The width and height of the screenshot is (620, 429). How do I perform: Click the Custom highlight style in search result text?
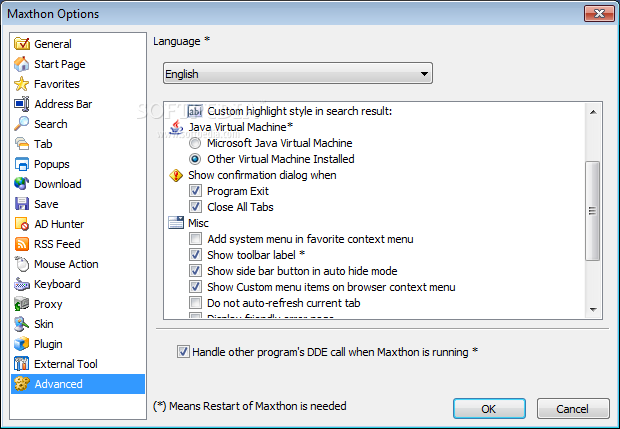tap(300, 111)
